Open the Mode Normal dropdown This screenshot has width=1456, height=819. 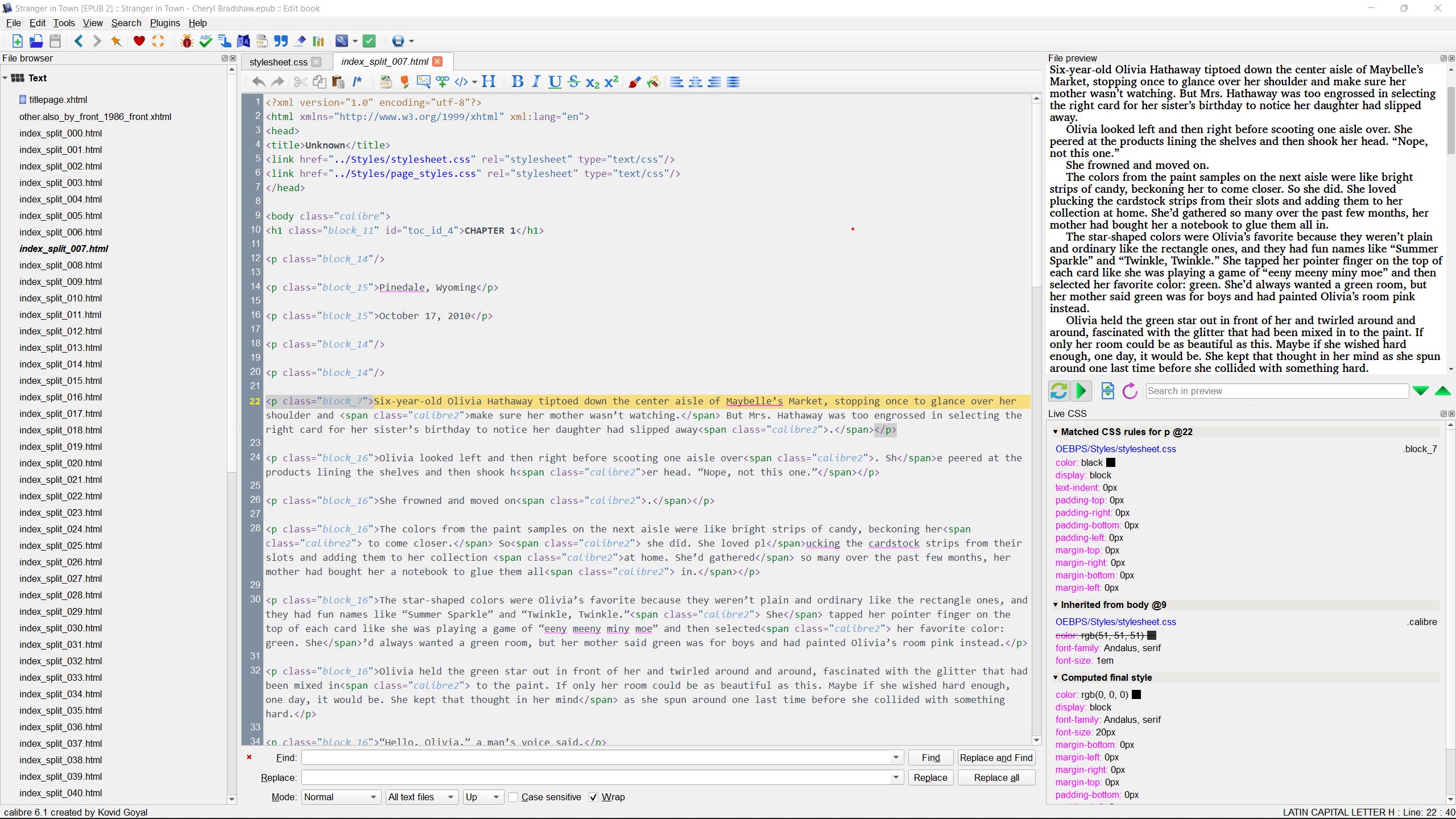point(341,797)
